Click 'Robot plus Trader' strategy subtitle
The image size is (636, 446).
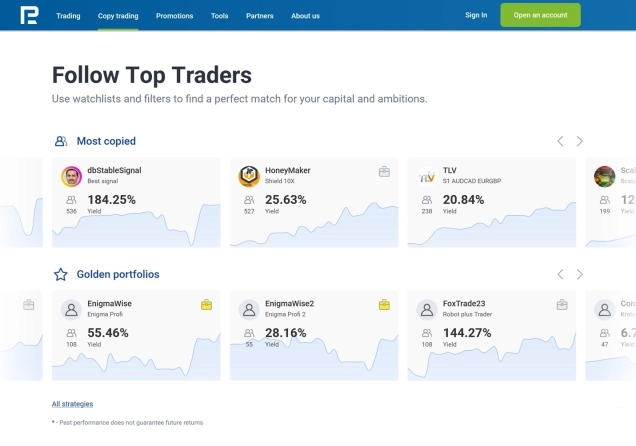(467, 314)
